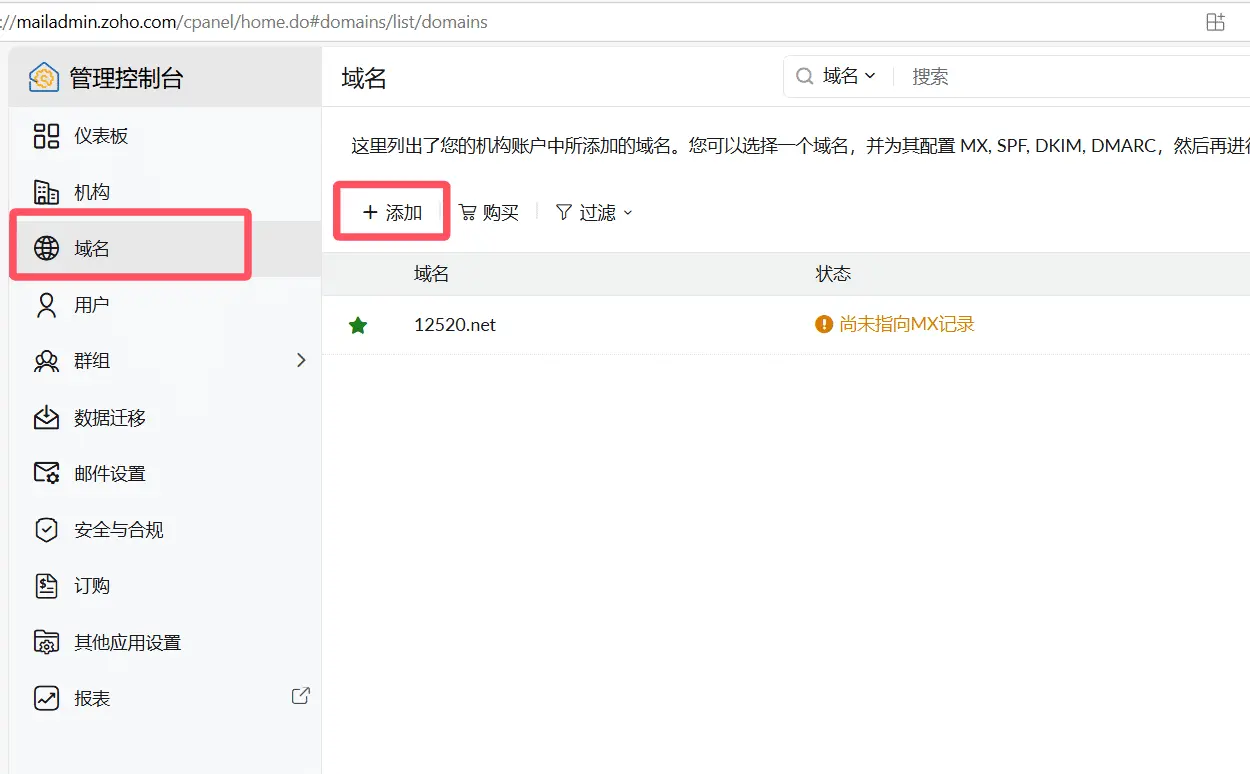The width and height of the screenshot is (1250, 774).
Task: Select 域名 in the sidebar menu
Action: tap(92, 249)
